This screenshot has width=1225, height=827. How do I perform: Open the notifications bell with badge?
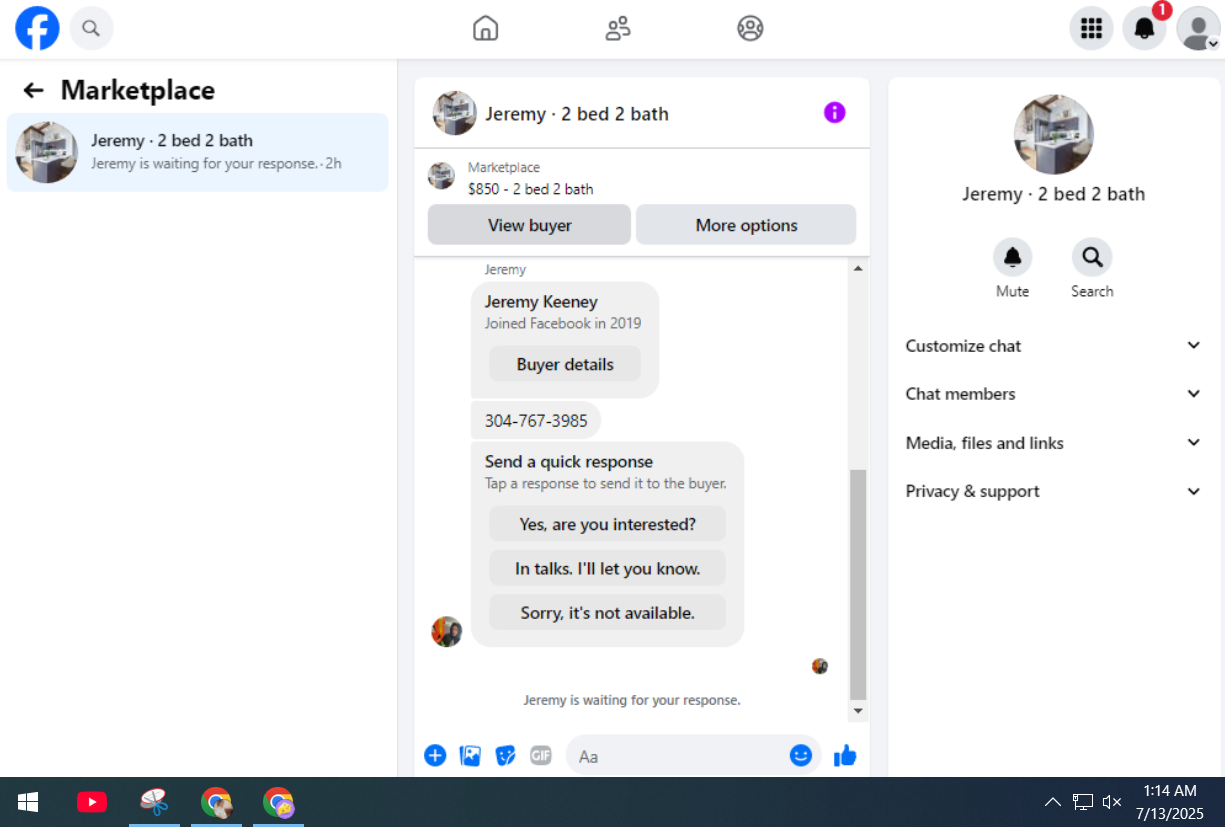point(1145,28)
